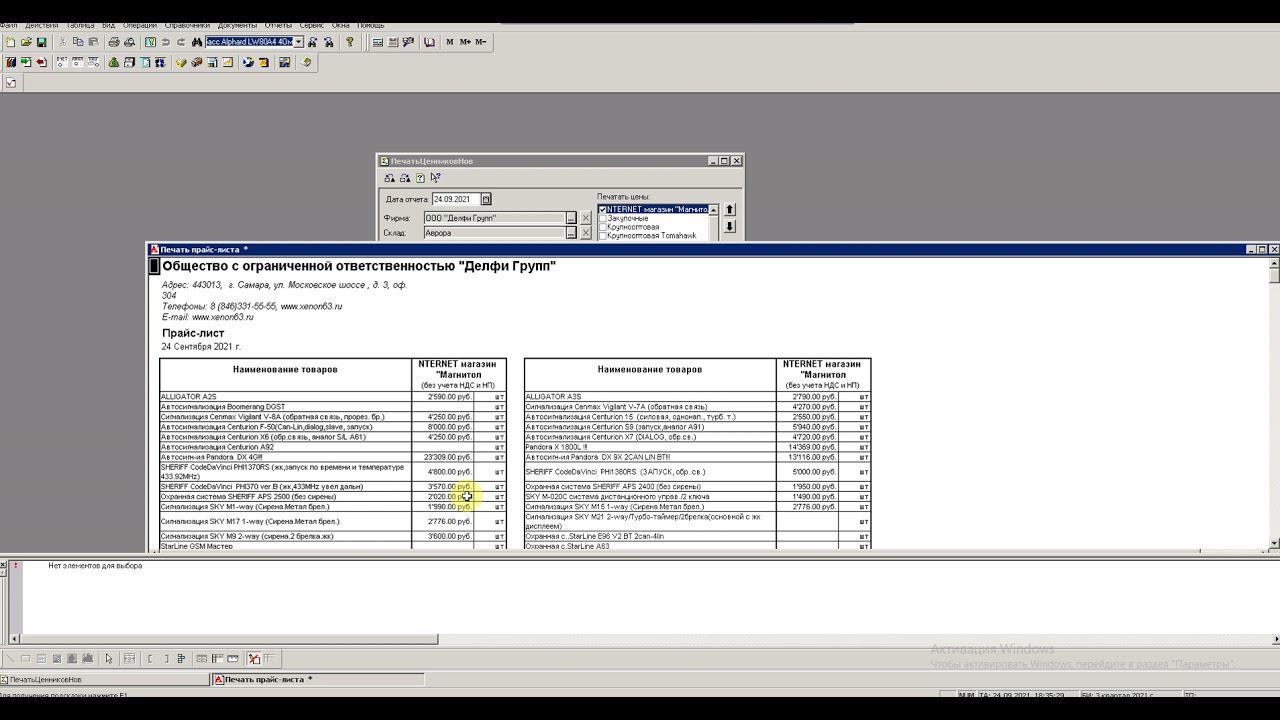Image resolution: width=1280 pixels, height=720 pixels.
Task: Click the M+ memory add button
Action: 465,42
